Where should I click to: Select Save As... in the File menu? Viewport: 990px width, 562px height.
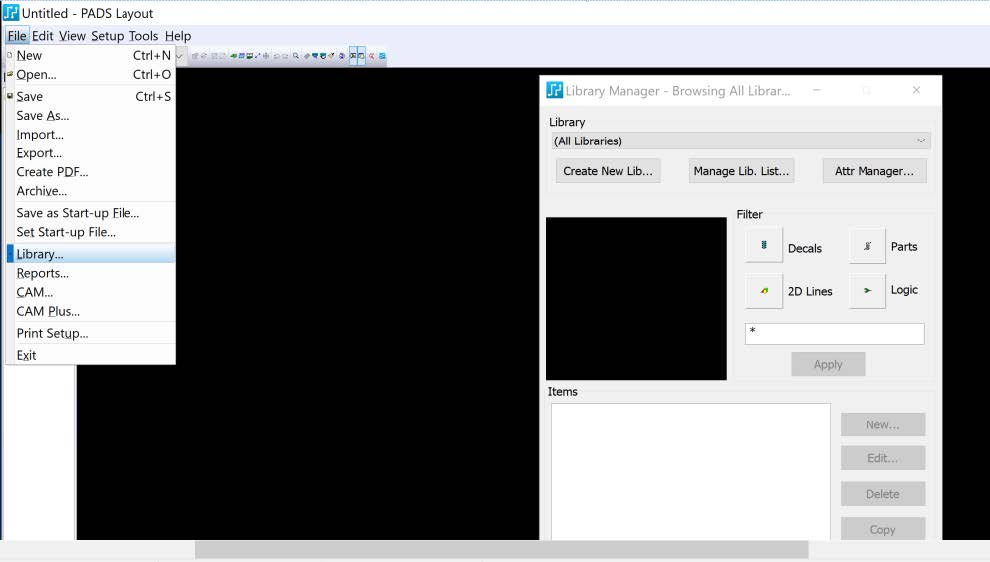coord(90,116)
